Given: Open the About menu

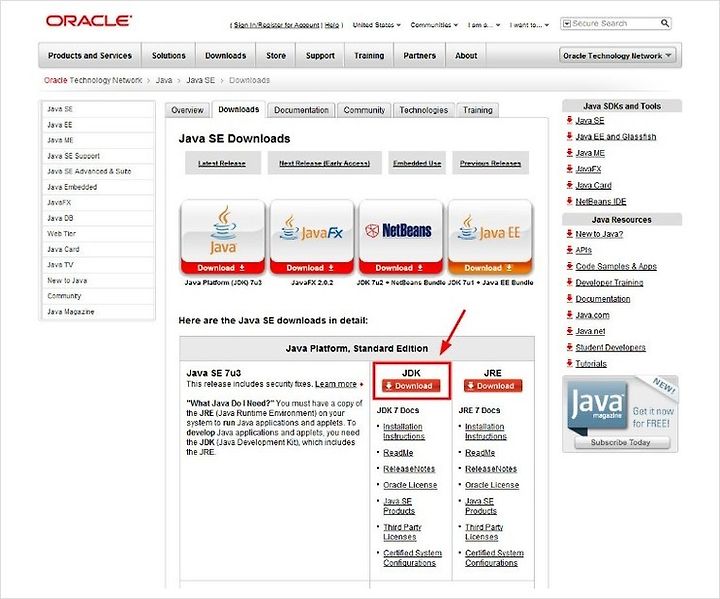Looking at the screenshot, I should tap(466, 56).
